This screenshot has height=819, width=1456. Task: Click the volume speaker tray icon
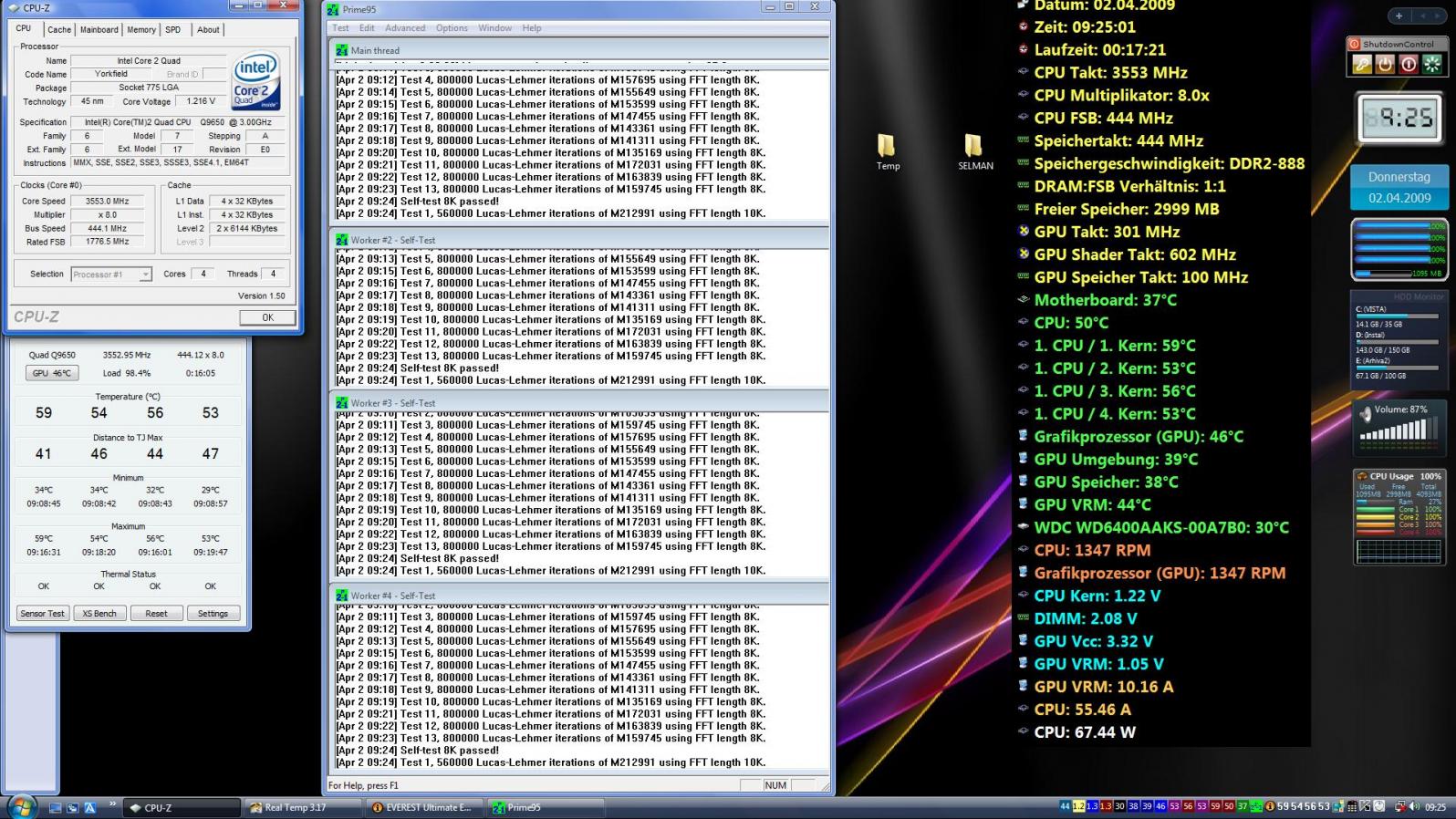1414,806
